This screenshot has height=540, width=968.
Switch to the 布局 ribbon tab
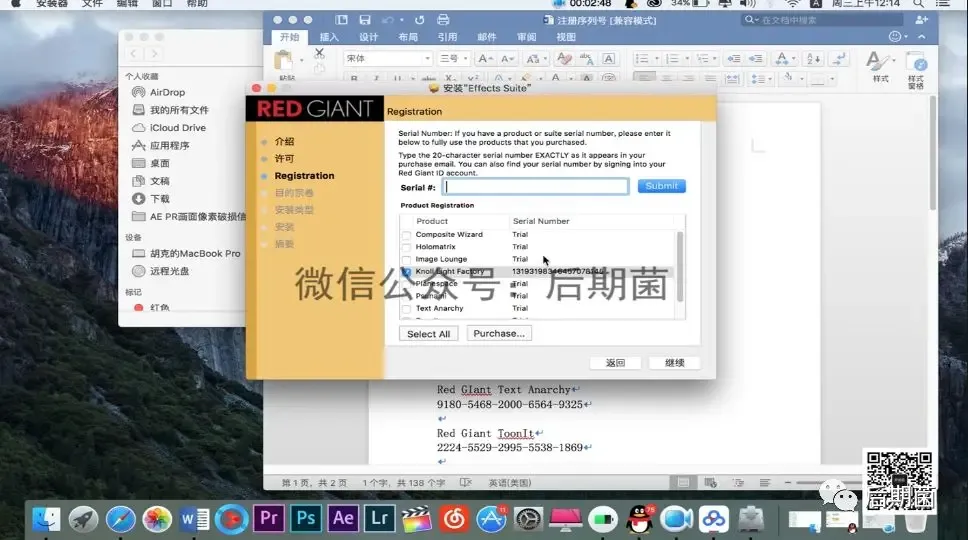(x=408, y=37)
